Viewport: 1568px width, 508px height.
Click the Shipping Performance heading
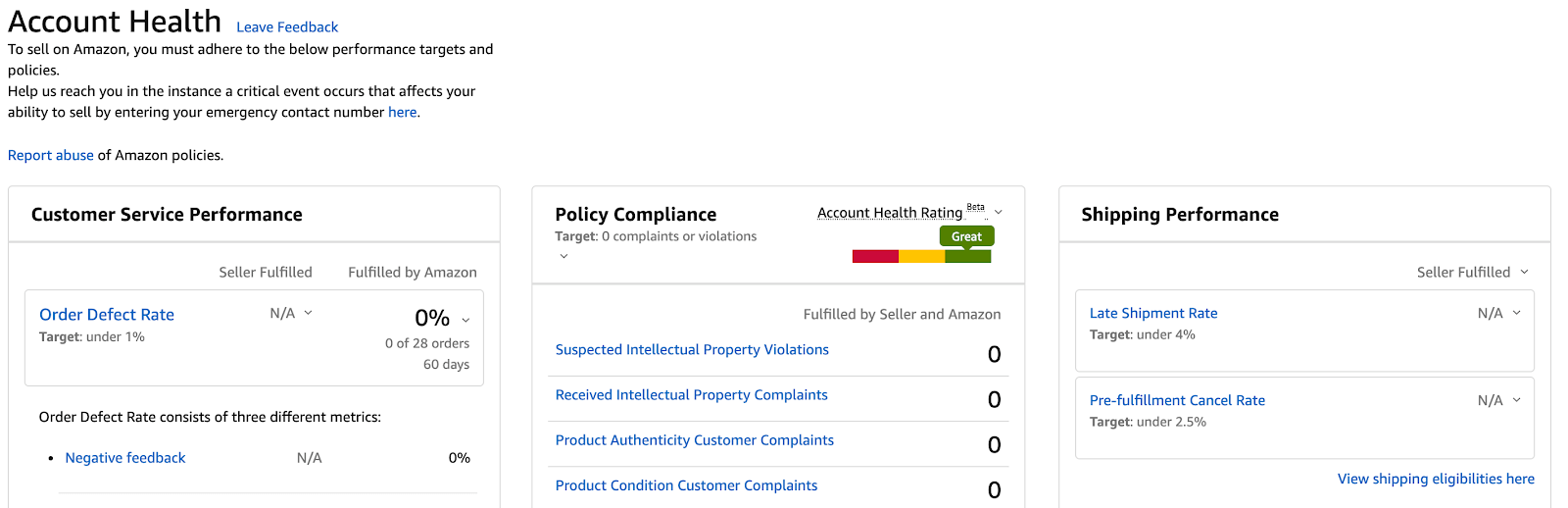pyautogui.click(x=1180, y=215)
